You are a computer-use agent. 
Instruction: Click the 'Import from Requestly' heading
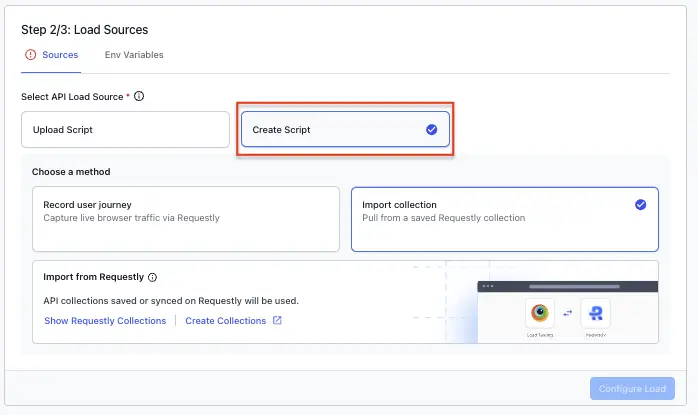pos(93,277)
